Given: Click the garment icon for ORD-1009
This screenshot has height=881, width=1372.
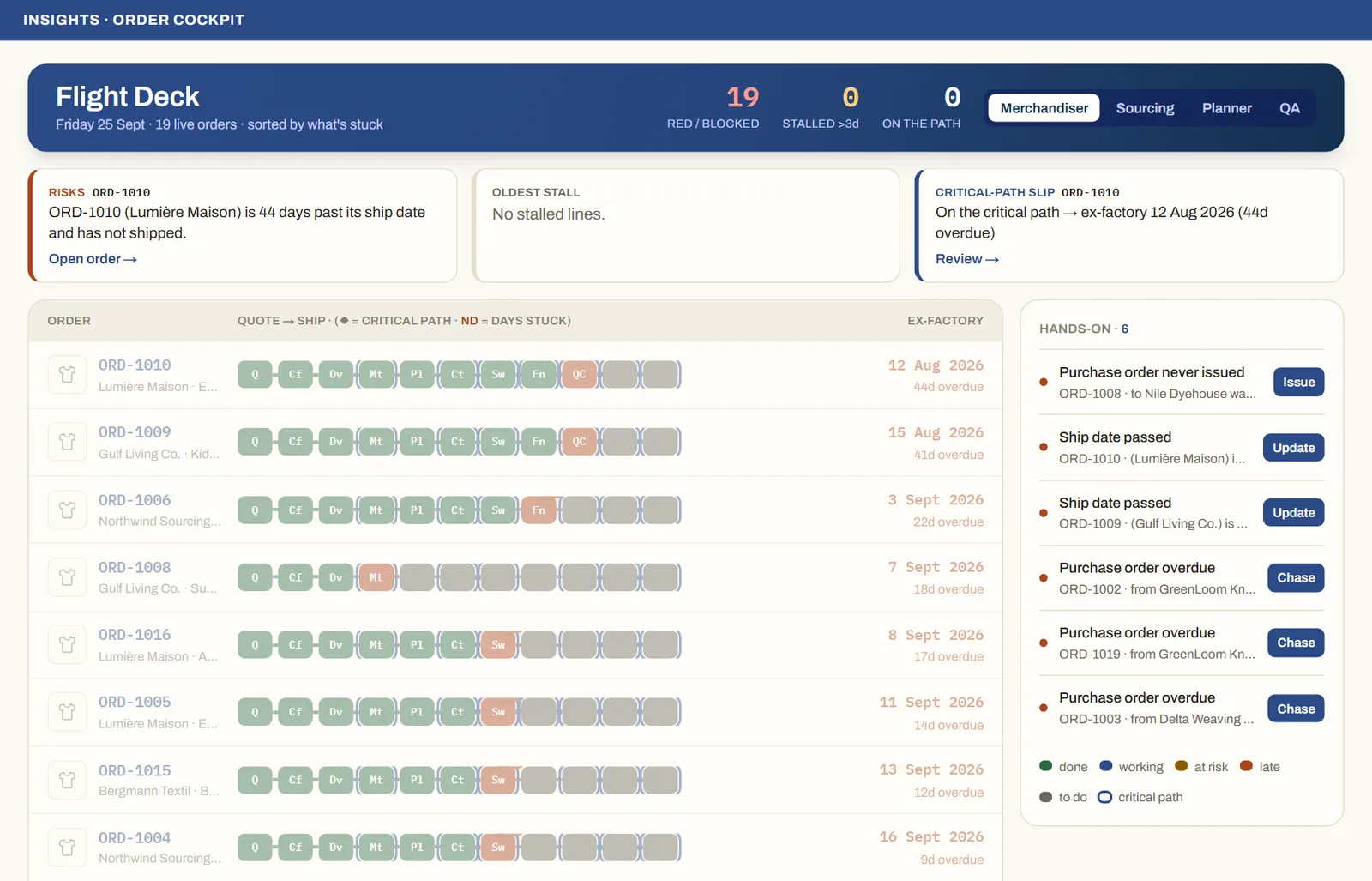Looking at the screenshot, I should 67,442.
